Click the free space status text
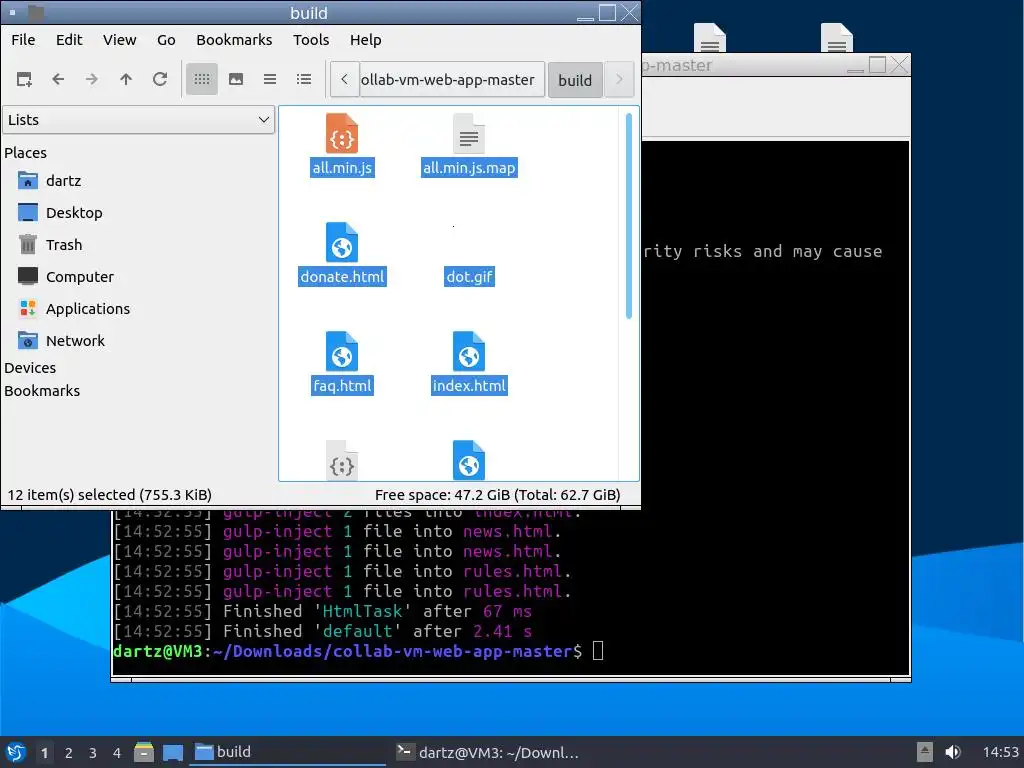The height and width of the screenshot is (768, 1024). 498,495
